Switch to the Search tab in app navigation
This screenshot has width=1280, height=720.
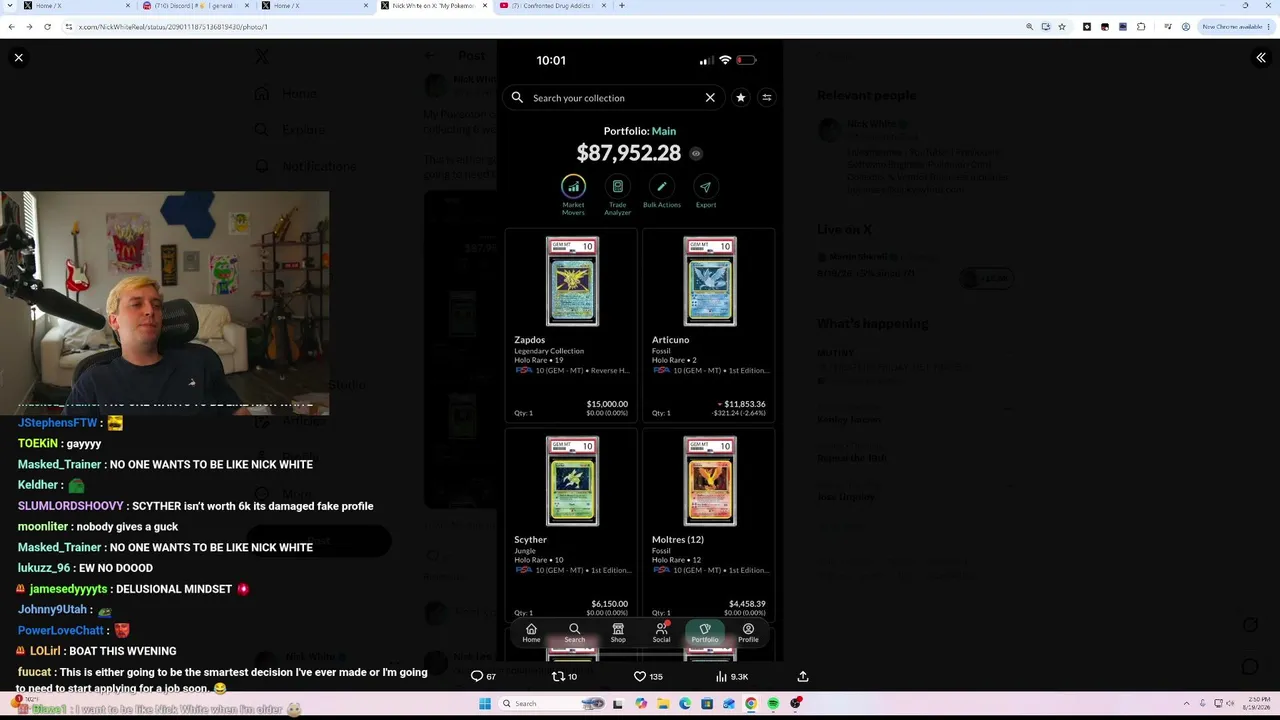pos(574,633)
